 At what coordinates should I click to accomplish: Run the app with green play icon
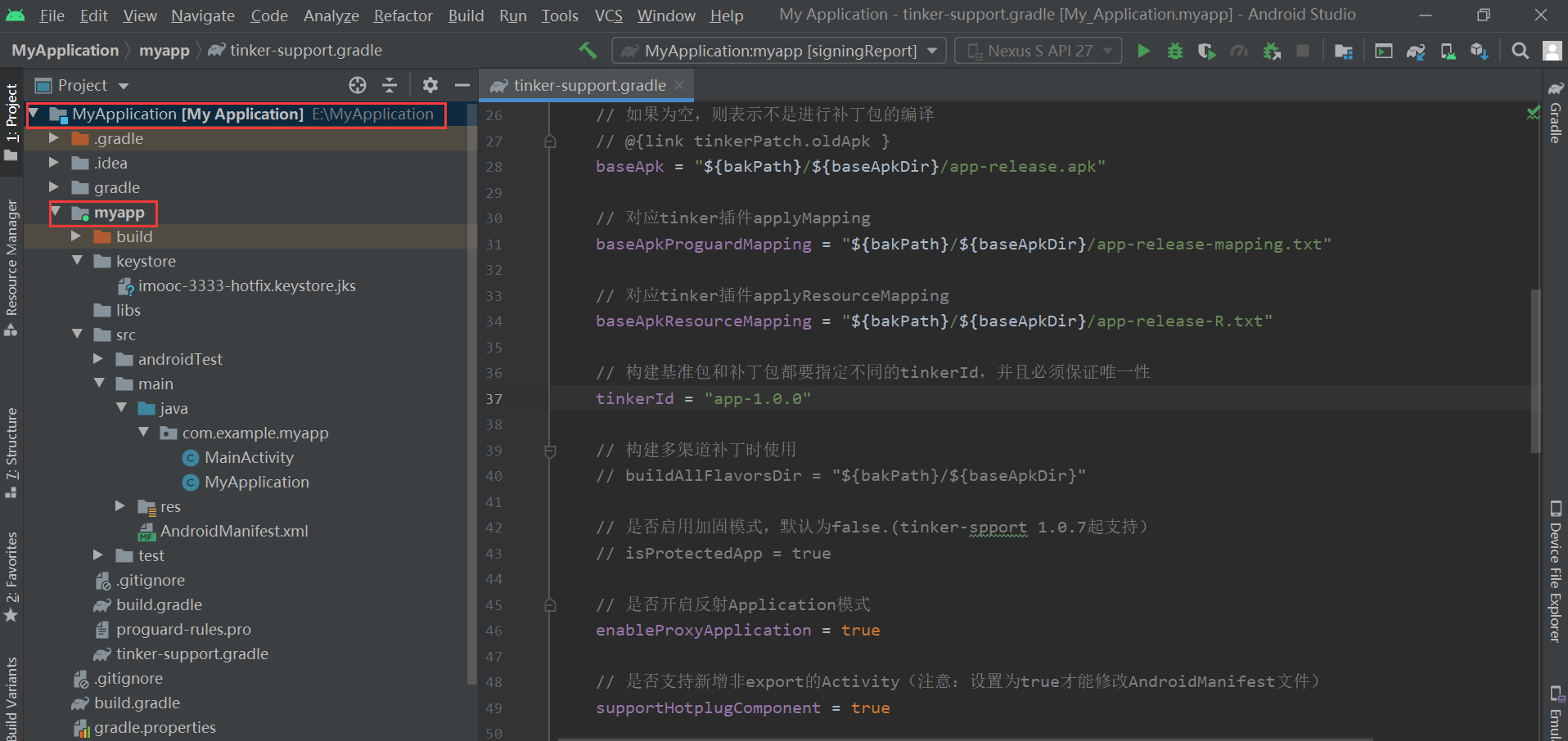click(x=1143, y=51)
